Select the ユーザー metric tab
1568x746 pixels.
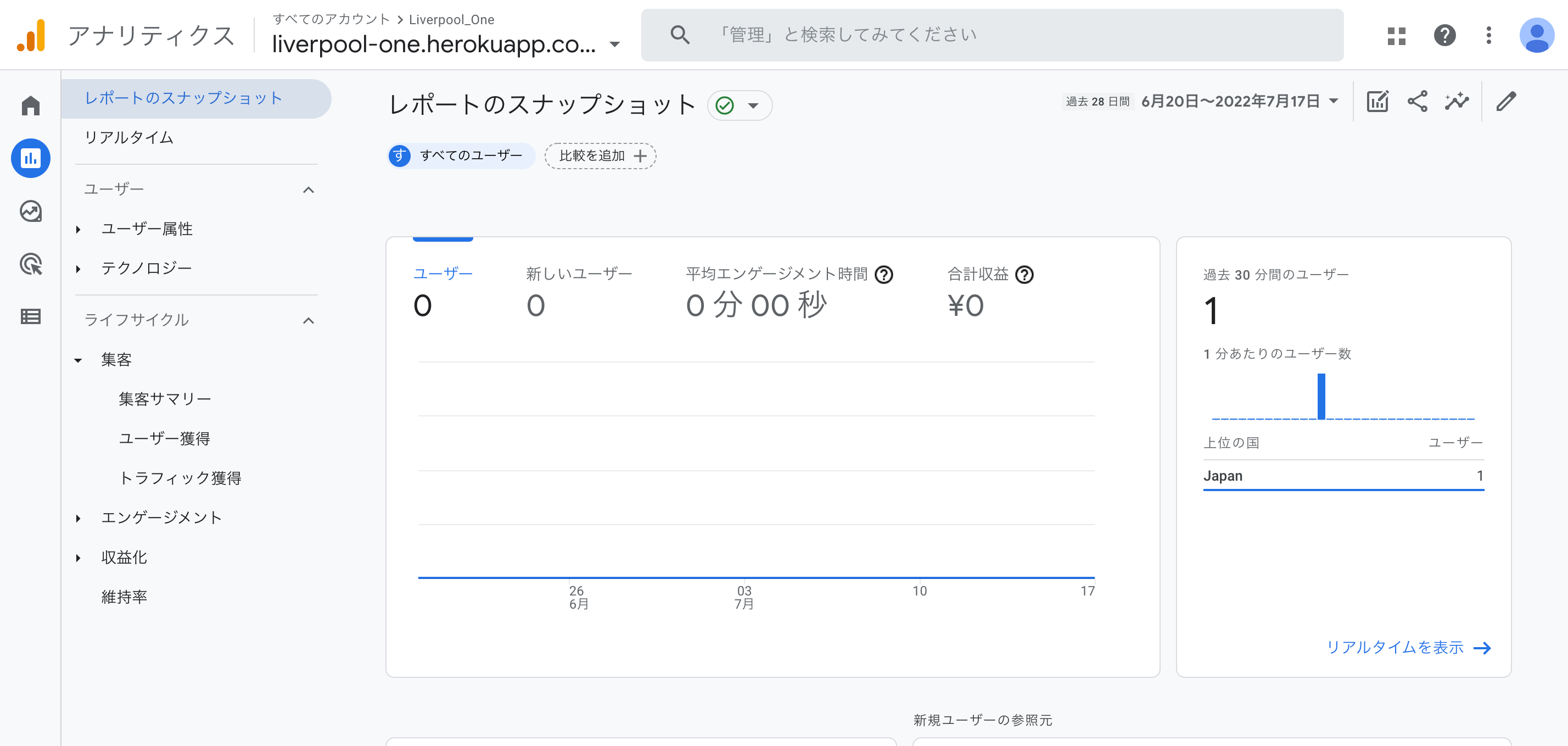pos(443,291)
